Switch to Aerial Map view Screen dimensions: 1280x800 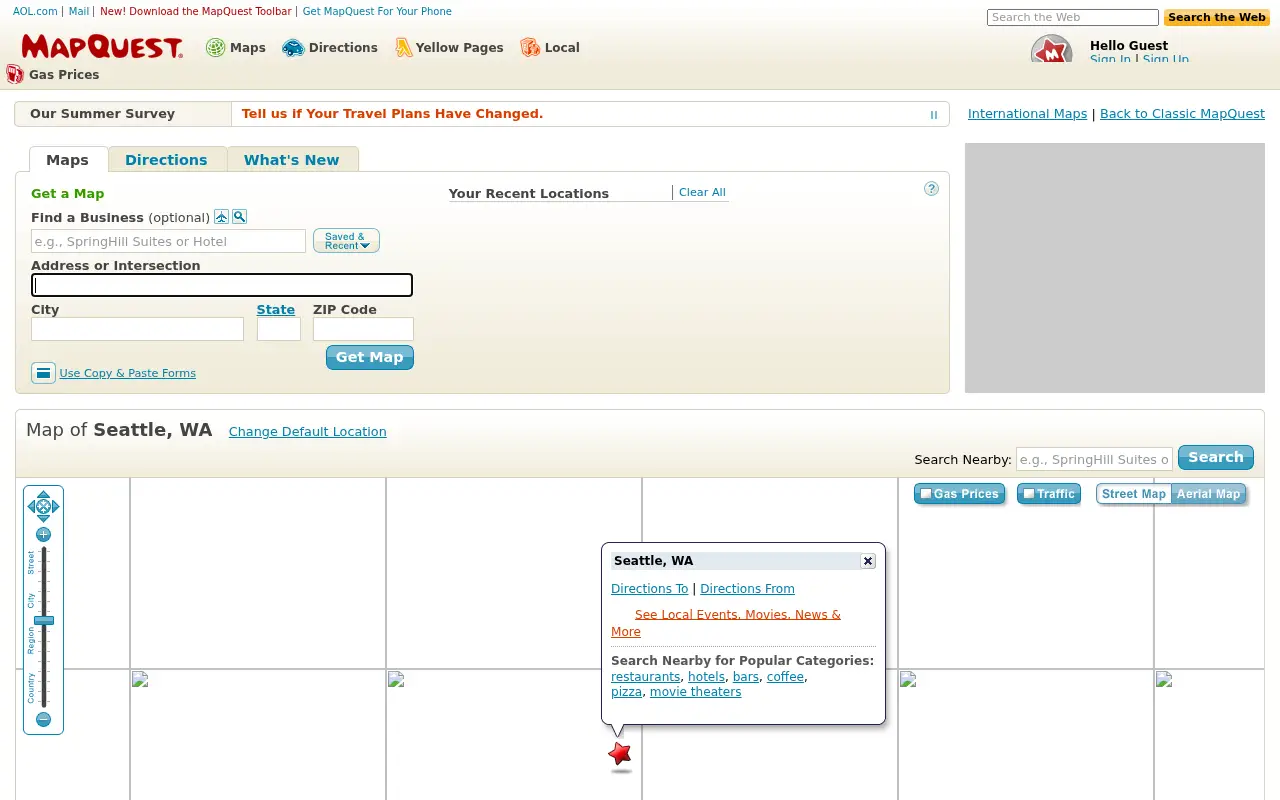(x=1208, y=494)
